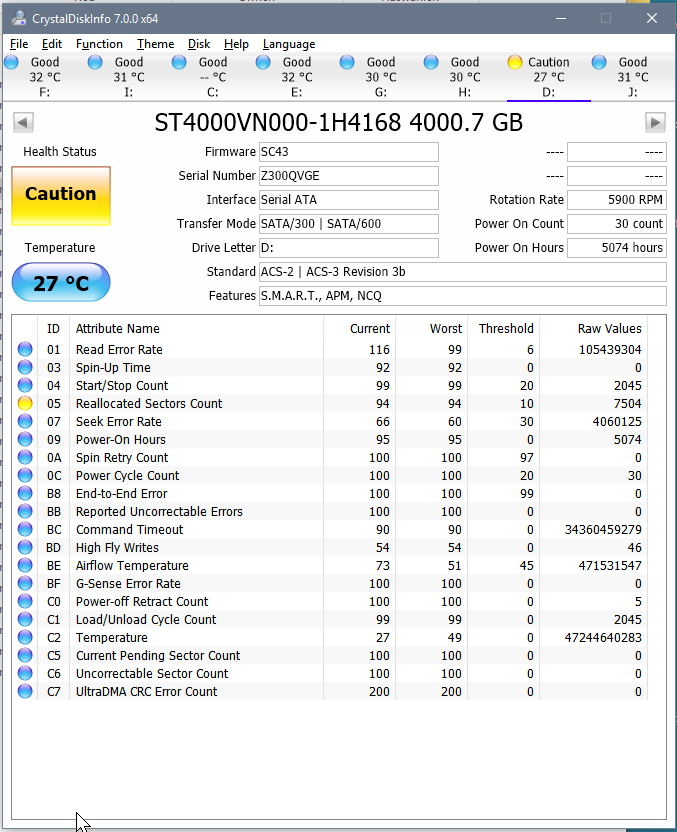The height and width of the screenshot is (832, 677).
Task: Click the CrystalDiskInfo title bar icon
Action: pos(19,19)
